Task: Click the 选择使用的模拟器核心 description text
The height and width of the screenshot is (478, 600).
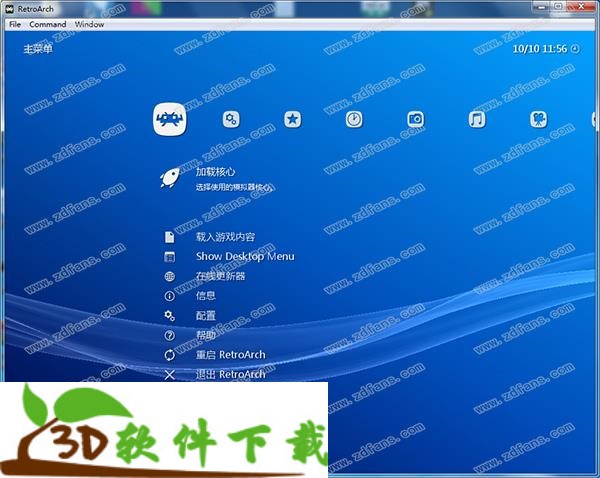Action: click(235, 187)
